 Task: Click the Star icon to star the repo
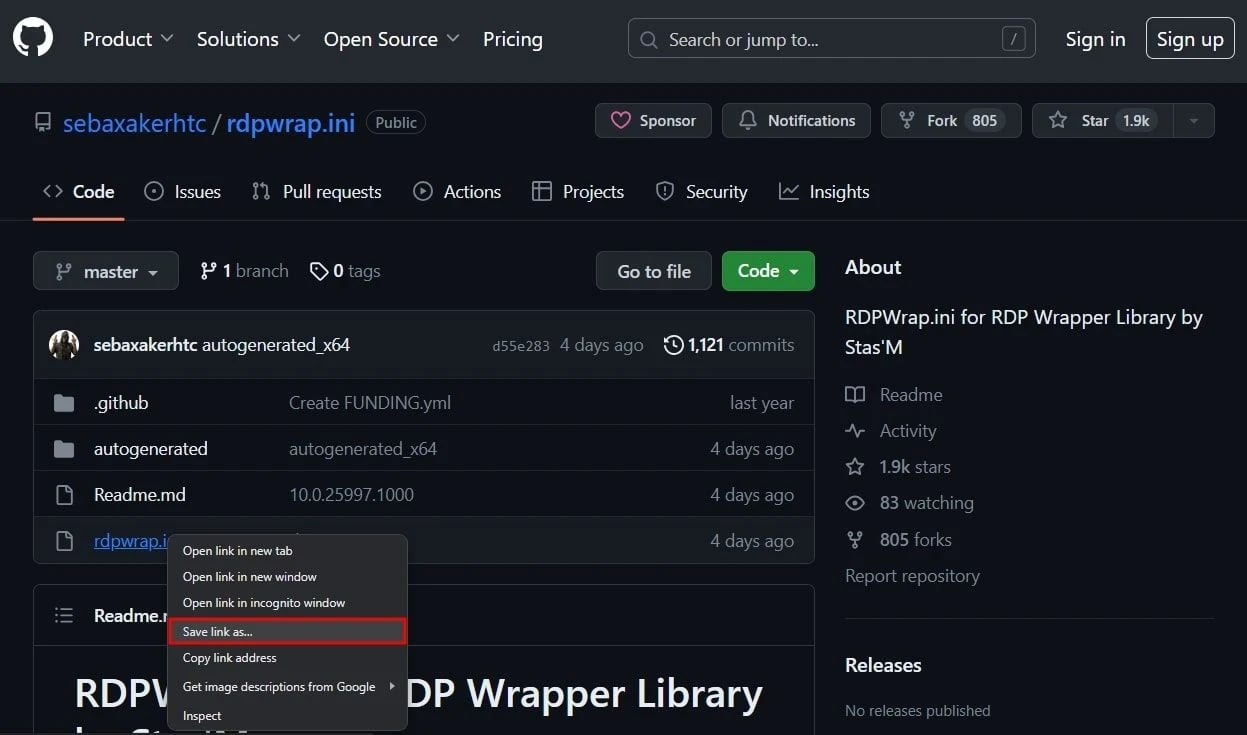click(1057, 120)
